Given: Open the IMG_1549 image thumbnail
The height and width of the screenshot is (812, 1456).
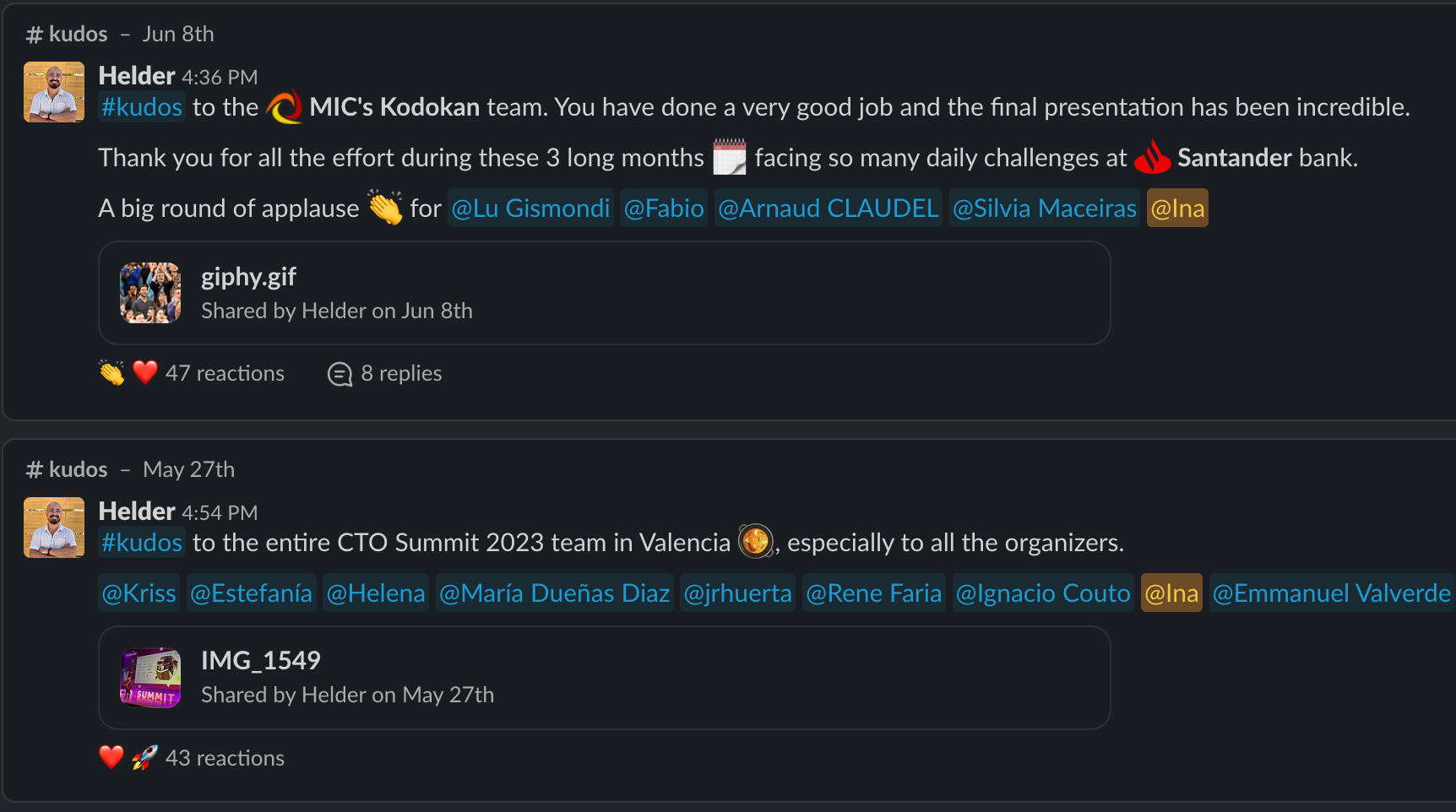Looking at the screenshot, I should pos(150,678).
